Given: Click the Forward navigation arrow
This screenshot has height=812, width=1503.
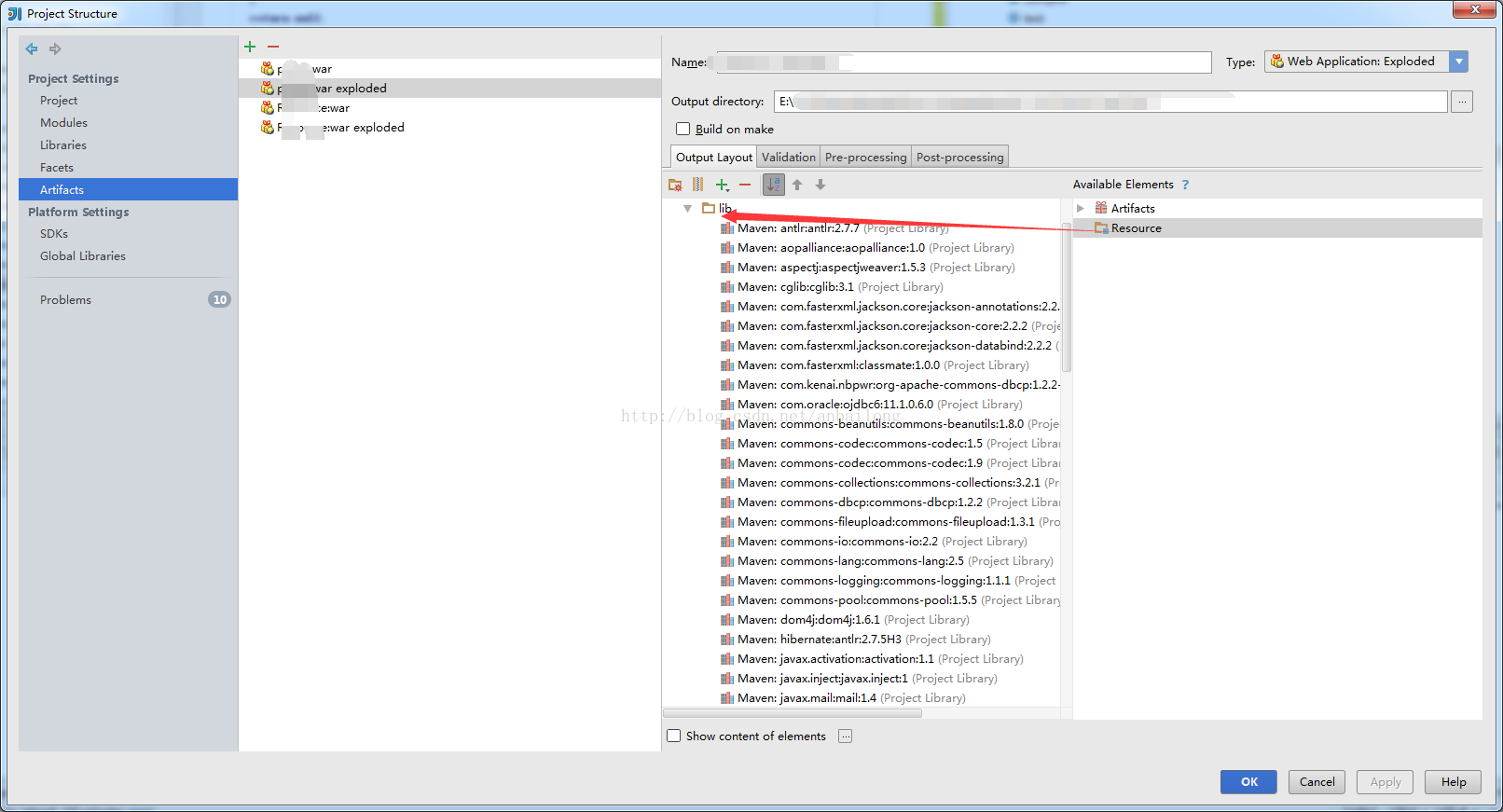Looking at the screenshot, I should tap(55, 48).
